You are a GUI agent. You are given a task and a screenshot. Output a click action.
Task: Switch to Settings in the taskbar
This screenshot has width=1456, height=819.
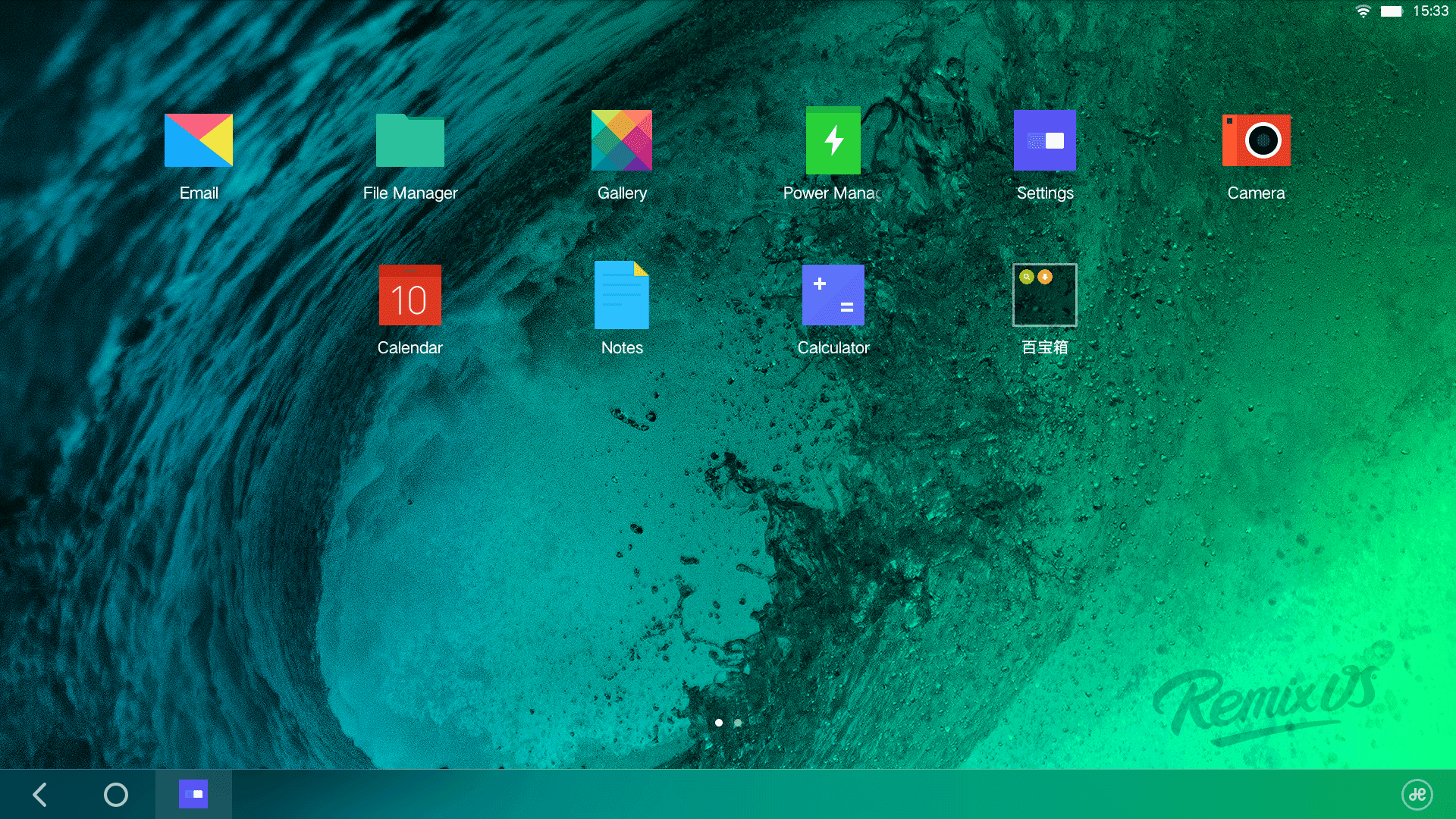193,794
